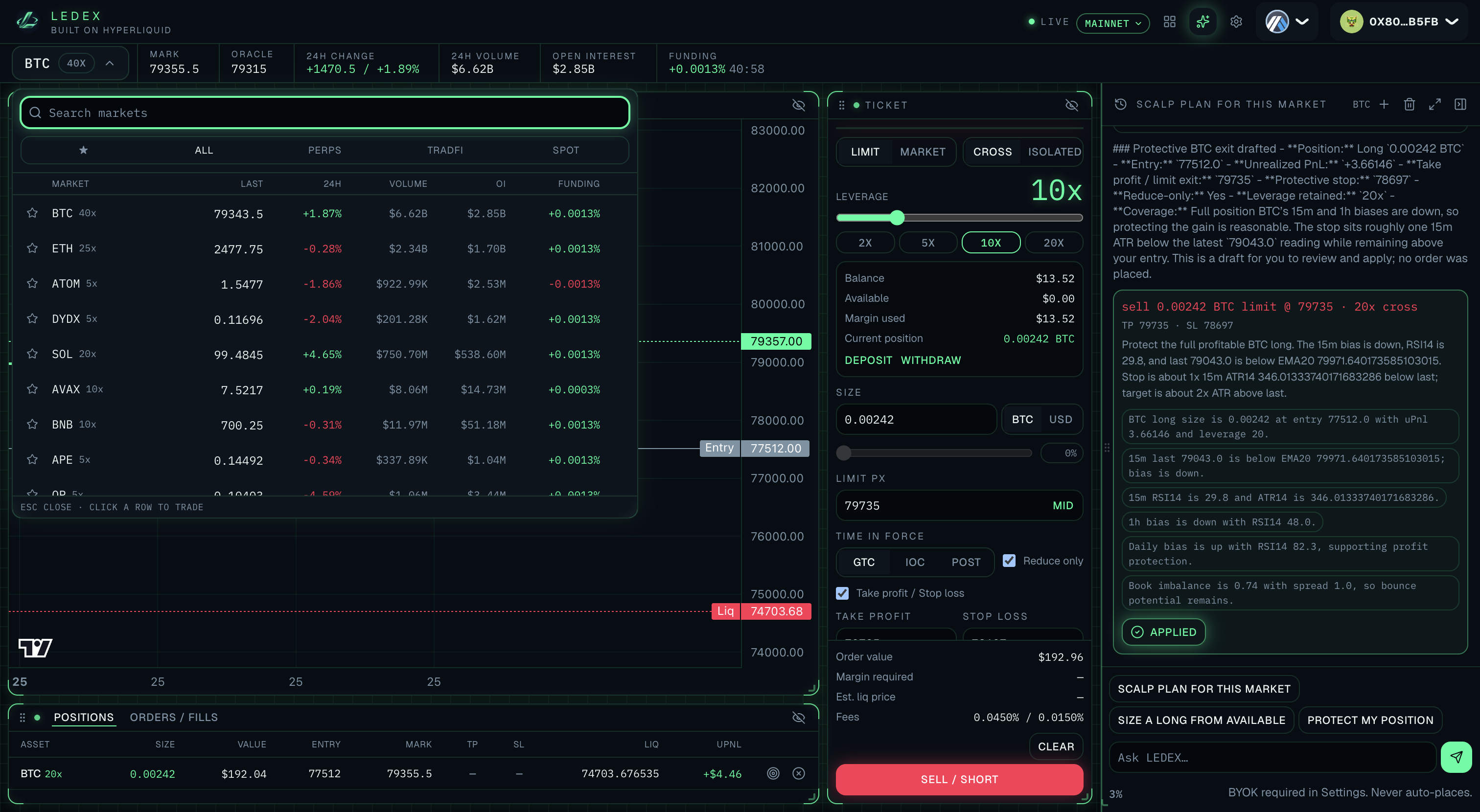Select the SPOT markets tab
Viewport: 1480px width, 812px height.
(565, 150)
